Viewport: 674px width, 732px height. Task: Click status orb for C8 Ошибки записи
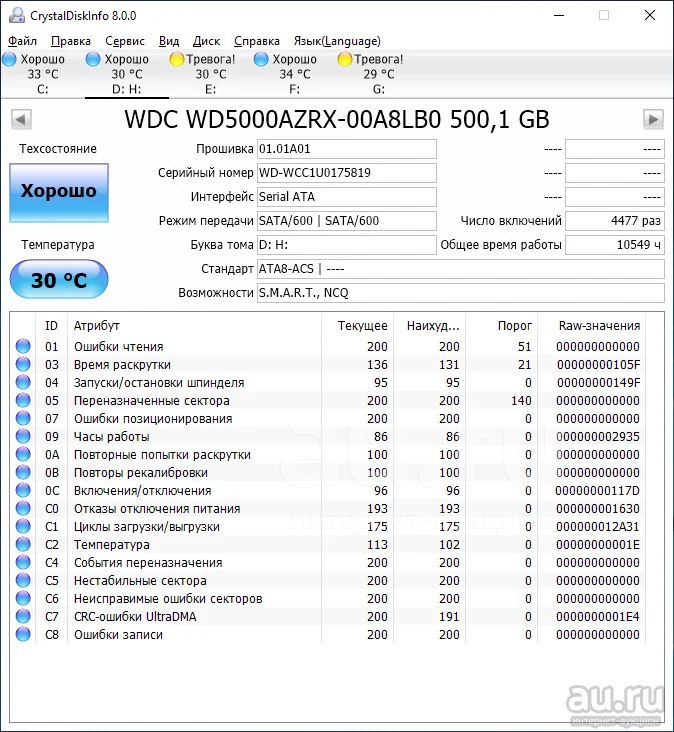click(23, 634)
